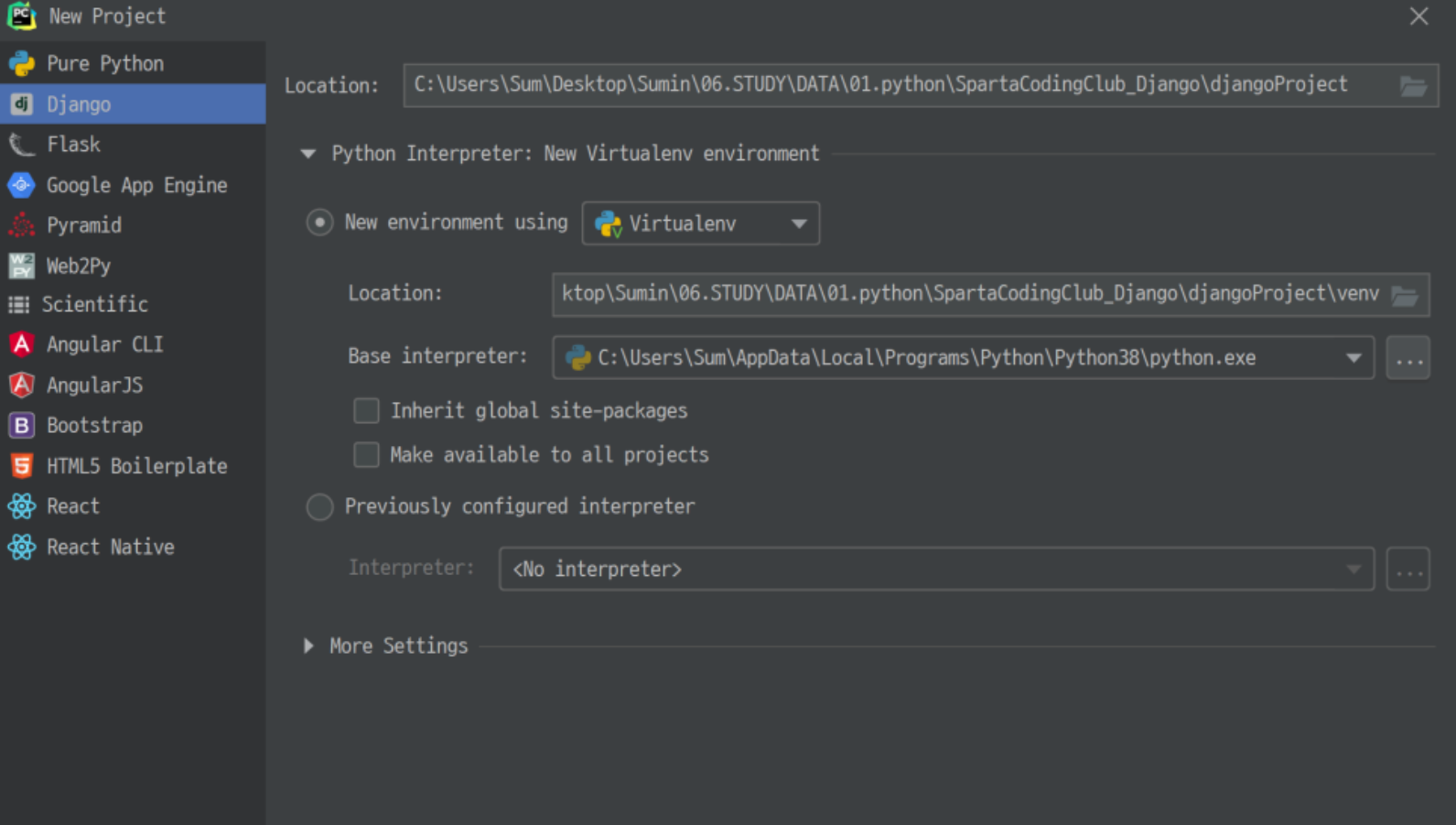This screenshot has height=825, width=1456.
Task: Select the Pyramid project type
Action: click(133, 225)
